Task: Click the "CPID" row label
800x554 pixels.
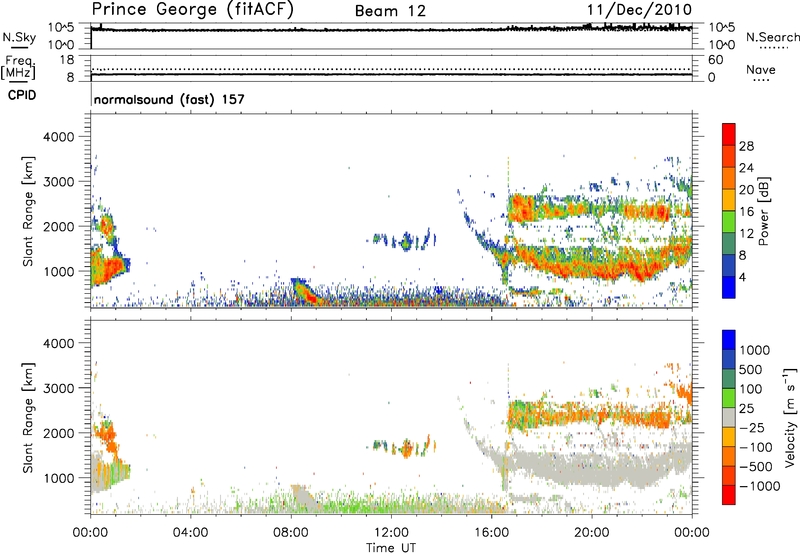Action: 22,95
